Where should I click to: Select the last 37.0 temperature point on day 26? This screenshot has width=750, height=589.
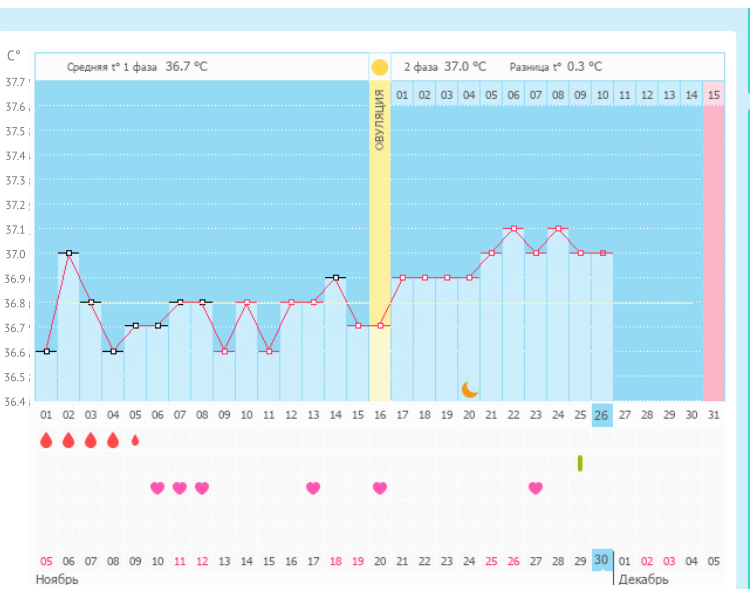pos(603,253)
